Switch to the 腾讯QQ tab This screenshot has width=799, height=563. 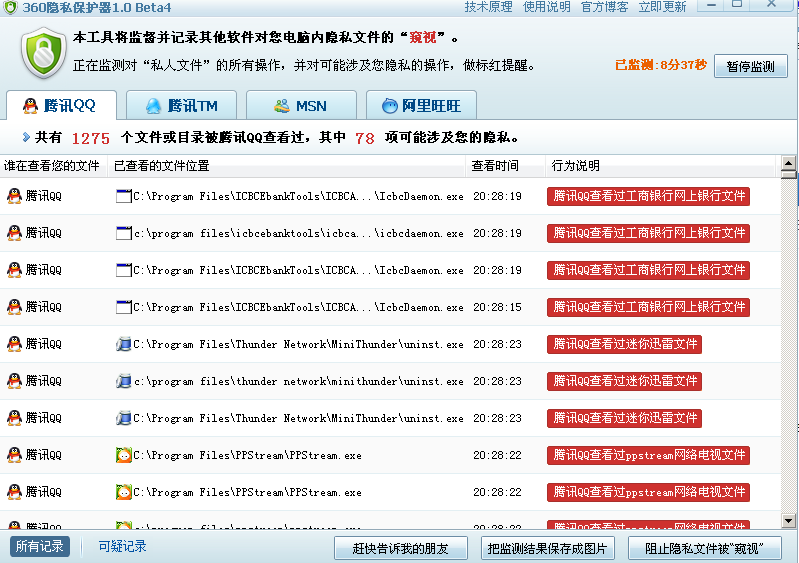(62, 105)
